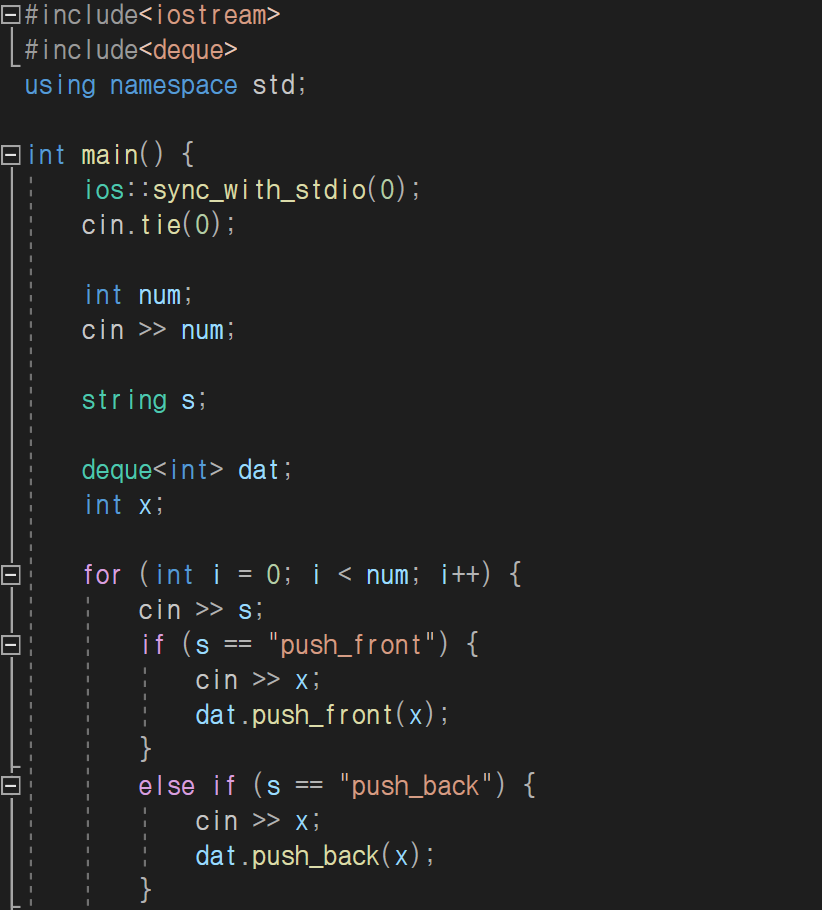
Task: Click the #include<iostream> line
Action: (x=153, y=15)
